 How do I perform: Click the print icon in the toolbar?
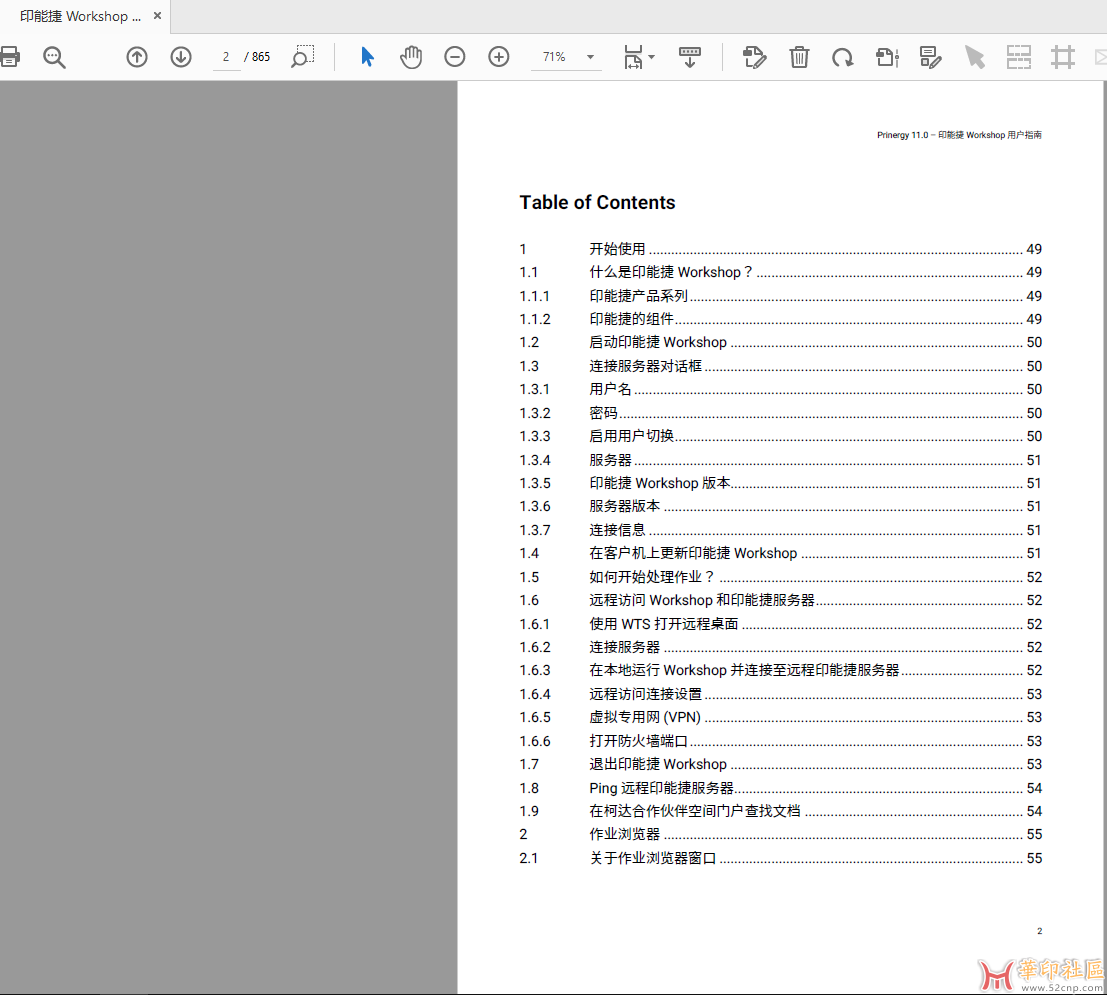click(x=10, y=56)
